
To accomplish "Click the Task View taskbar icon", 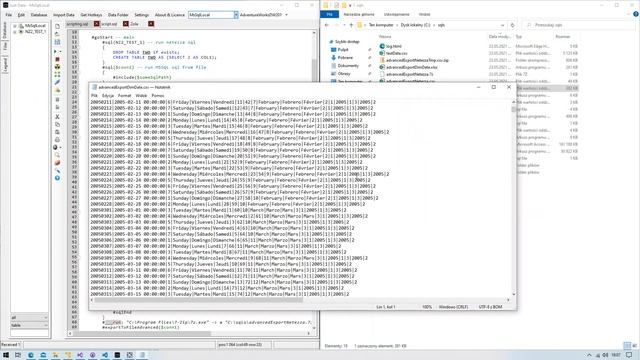I will pyautogui.click(x=18, y=355).
